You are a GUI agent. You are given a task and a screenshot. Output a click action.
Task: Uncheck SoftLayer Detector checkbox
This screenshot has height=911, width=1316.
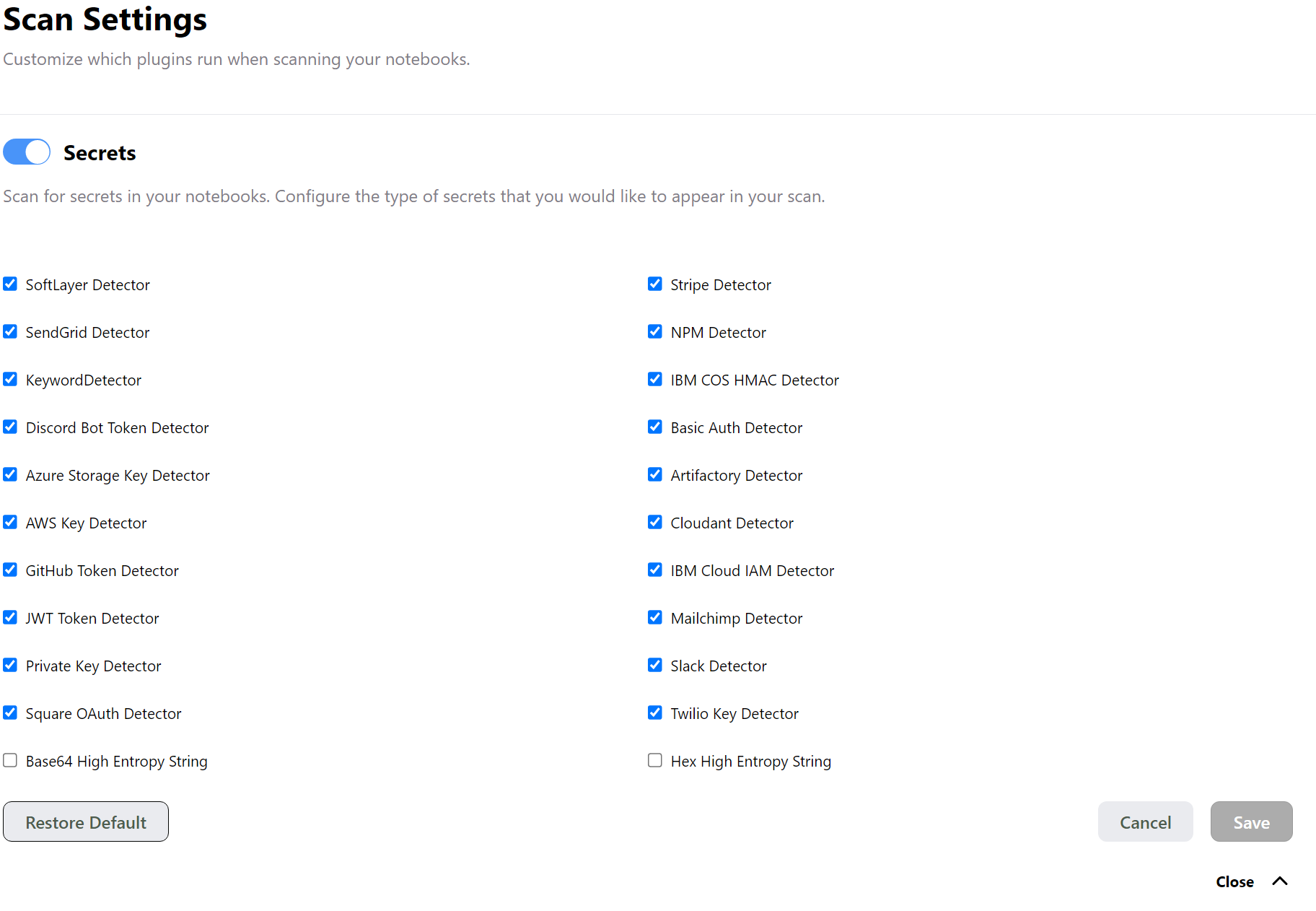pyautogui.click(x=10, y=284)
